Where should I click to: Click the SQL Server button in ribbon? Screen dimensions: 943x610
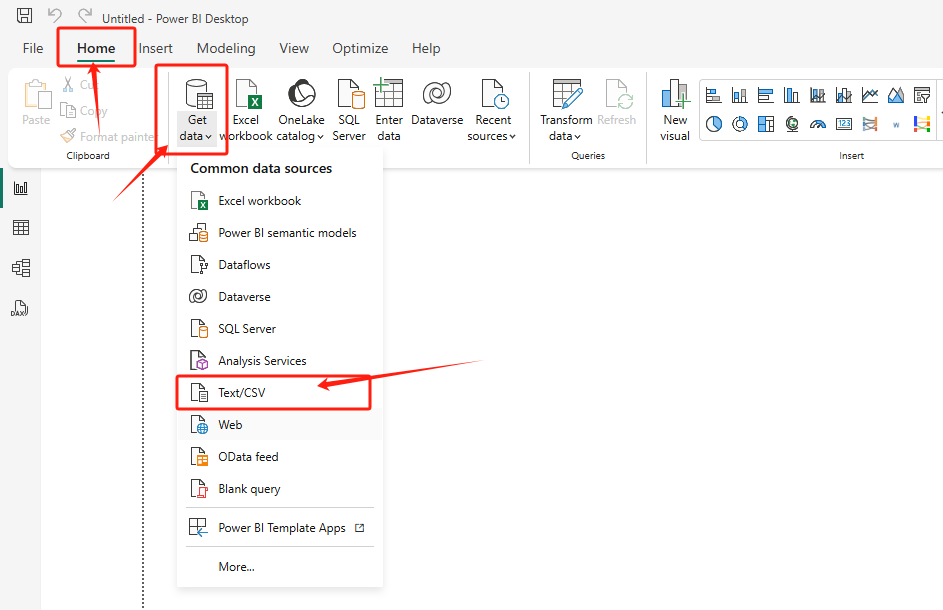[x=349, y=110]
